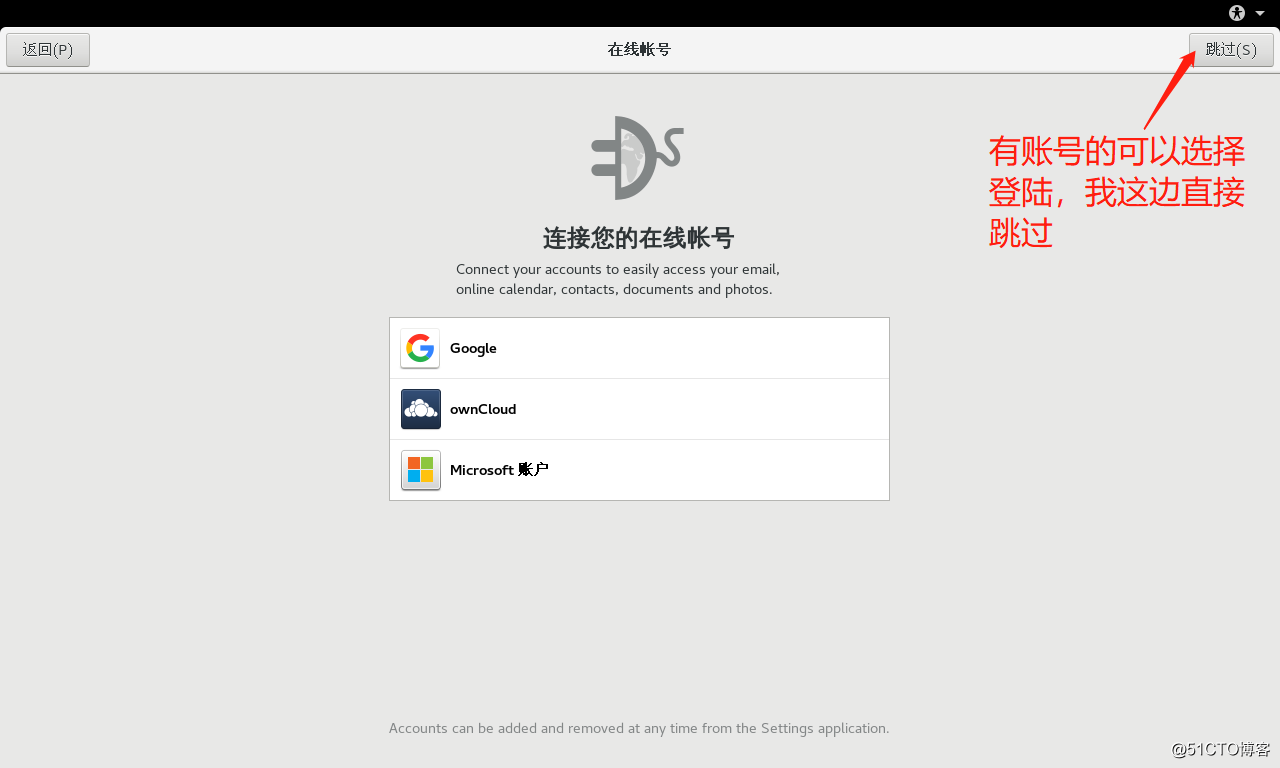Expand the top bar dropdown arrow
The width and height of the screenshot is (1280, 768).
[x=1260, y=13]
